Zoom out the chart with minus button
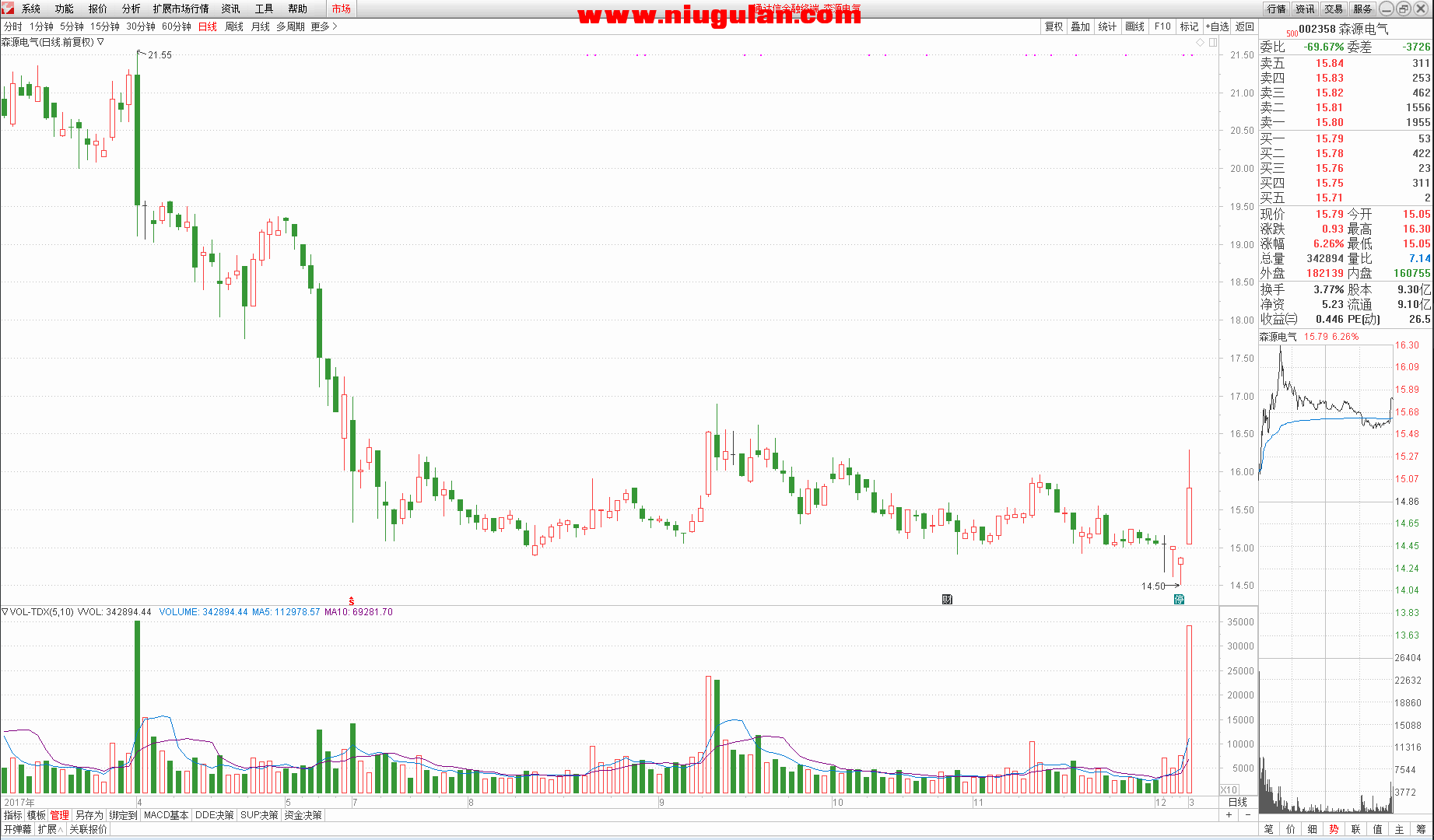This screenshot has width=1434, height=840. point(1248,815)
